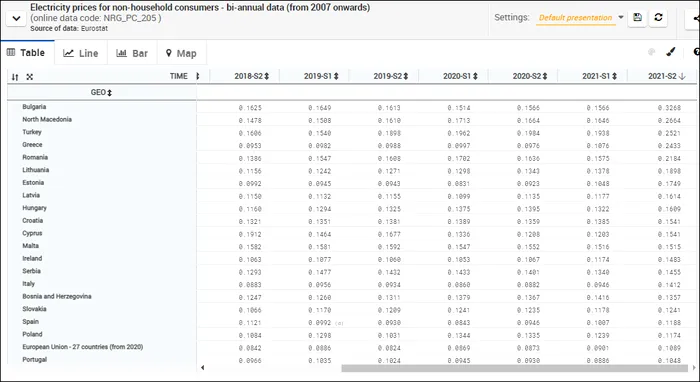Select the Italy row label
Image resolution: width=700 pixels, height=382 pixels.
pyautogui.click(x=28, y=283)
